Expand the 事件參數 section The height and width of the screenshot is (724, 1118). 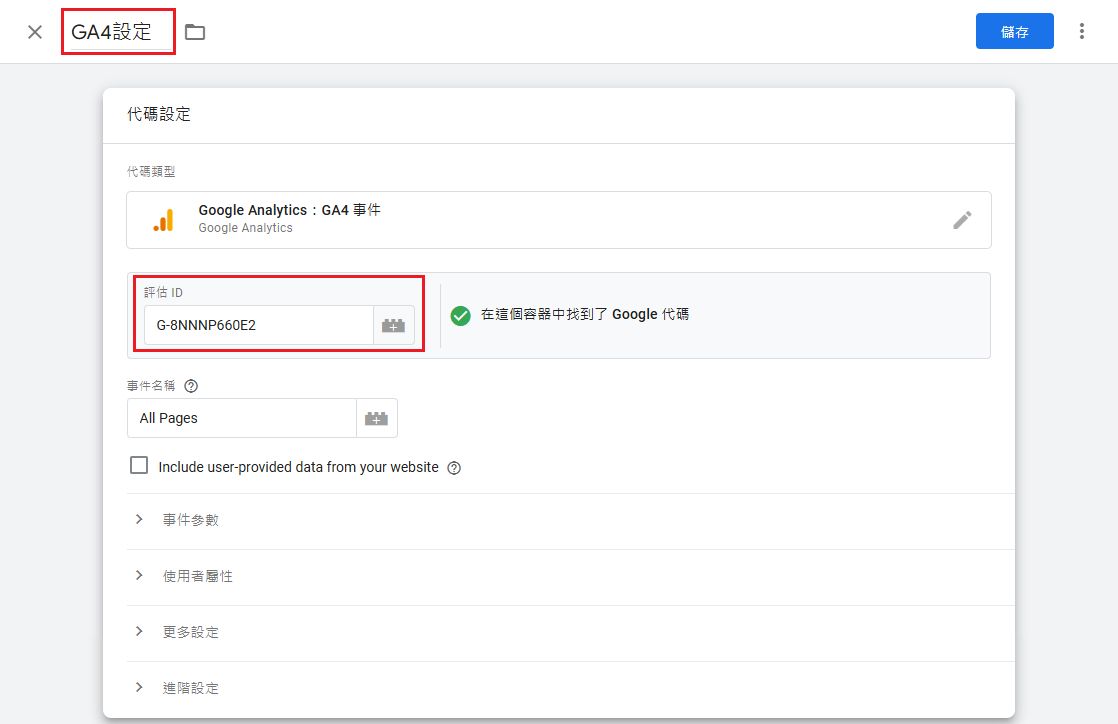pos(192,520)
